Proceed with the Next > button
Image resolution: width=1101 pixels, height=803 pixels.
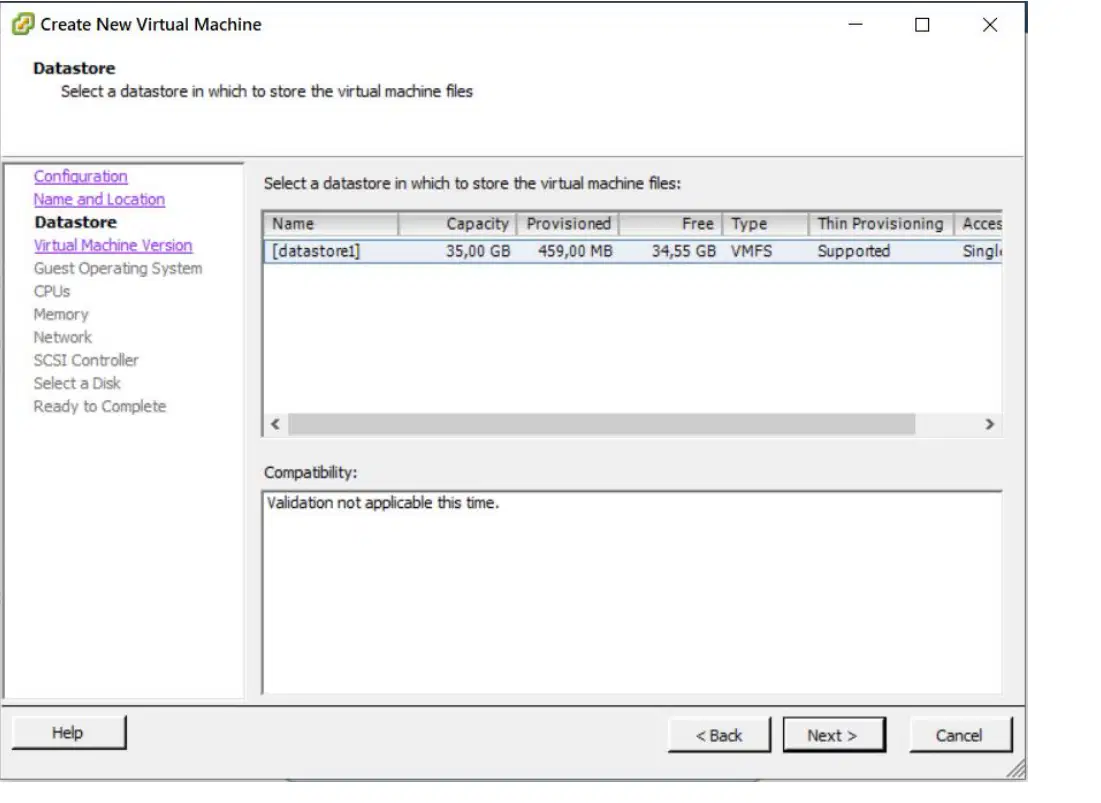[x=833, y=735]
